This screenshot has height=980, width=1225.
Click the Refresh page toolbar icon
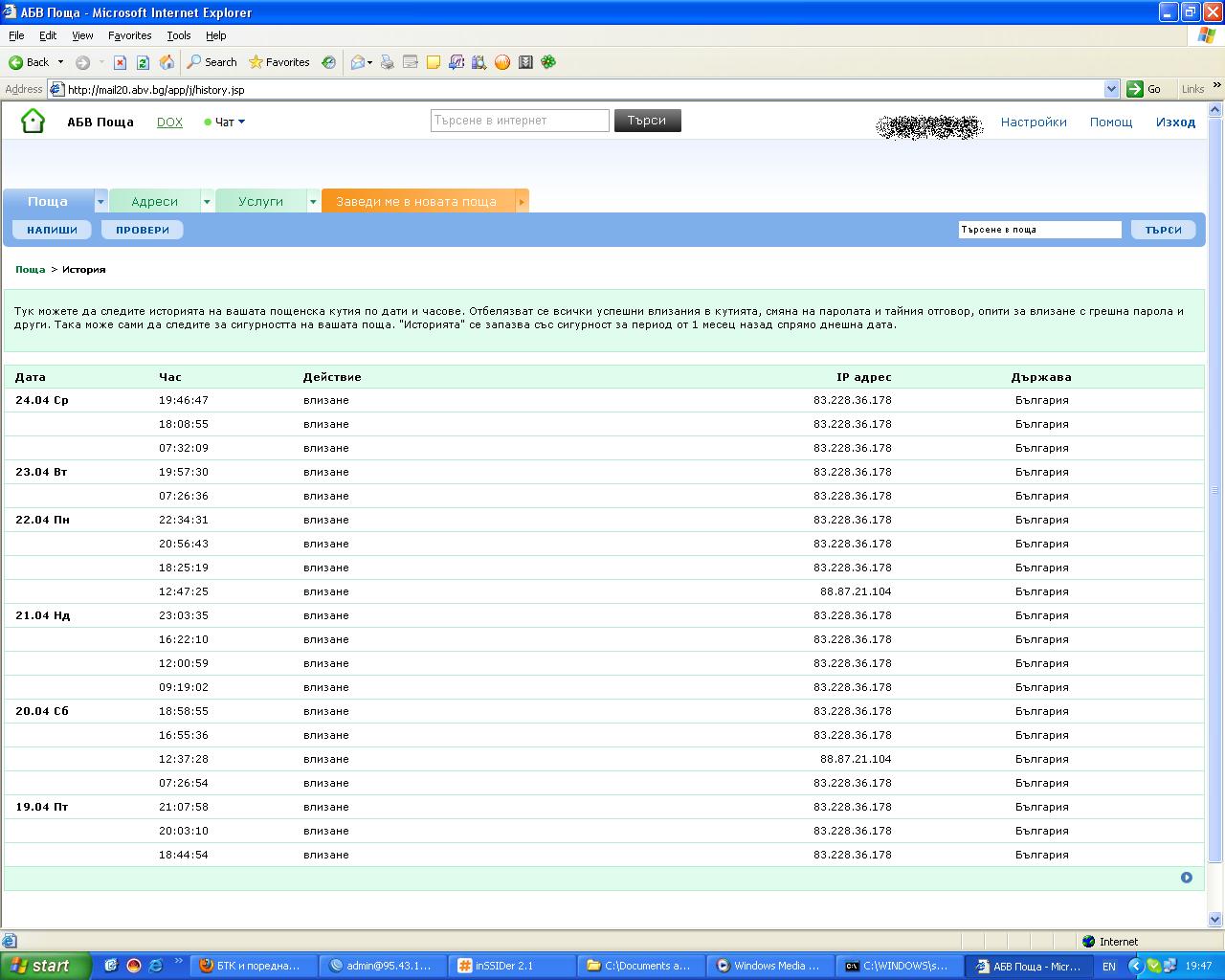143,62
